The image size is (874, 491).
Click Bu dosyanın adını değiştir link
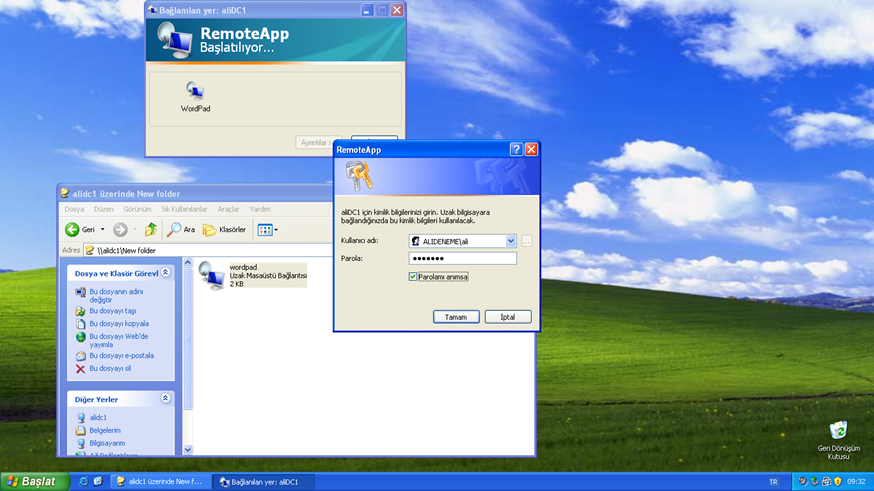click(x=116, y=295)
